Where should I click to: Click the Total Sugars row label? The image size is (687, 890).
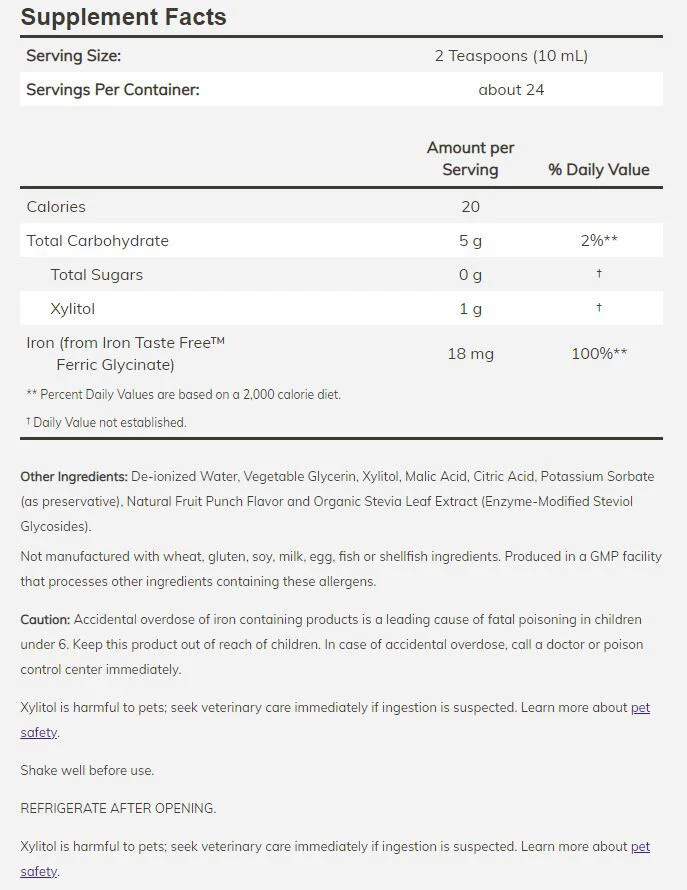pos(97,275)
